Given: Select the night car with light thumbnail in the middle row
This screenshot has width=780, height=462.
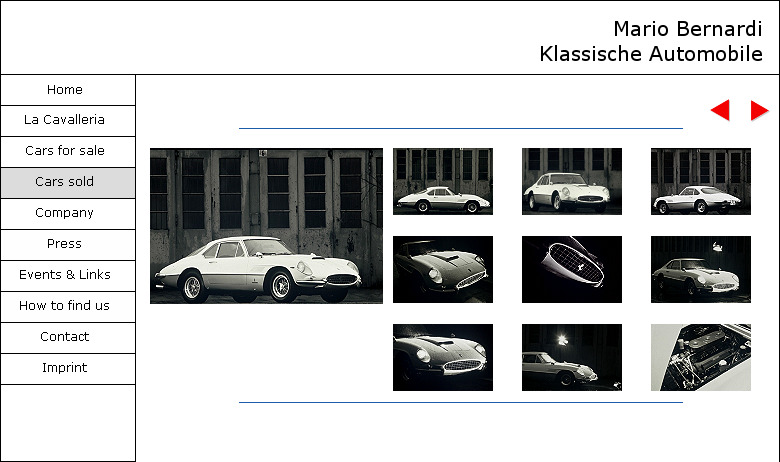Looking at the screenshot, I should pyautogui.click(x=701, y=270).
